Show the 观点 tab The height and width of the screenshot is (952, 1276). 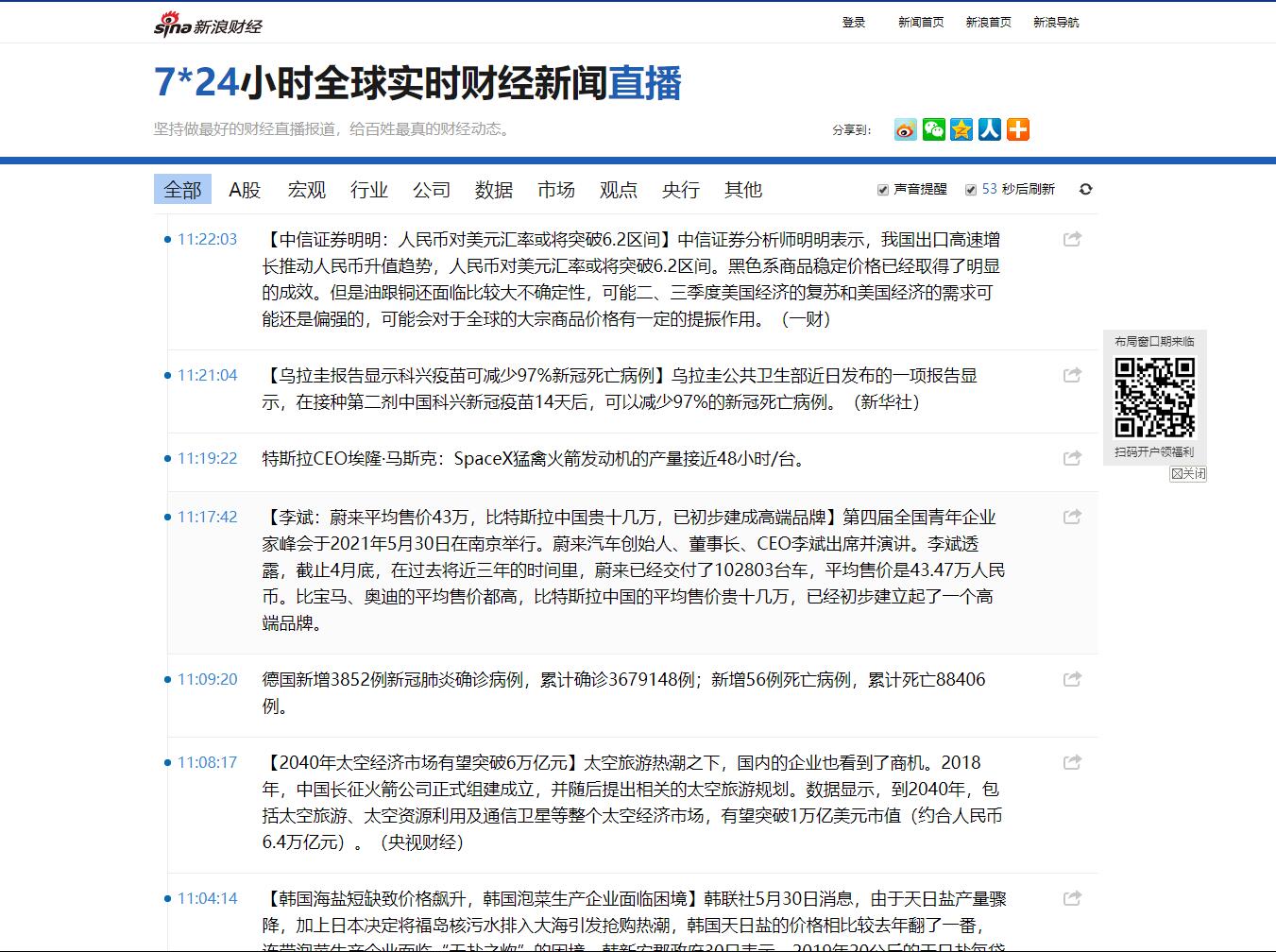point(619,190)
